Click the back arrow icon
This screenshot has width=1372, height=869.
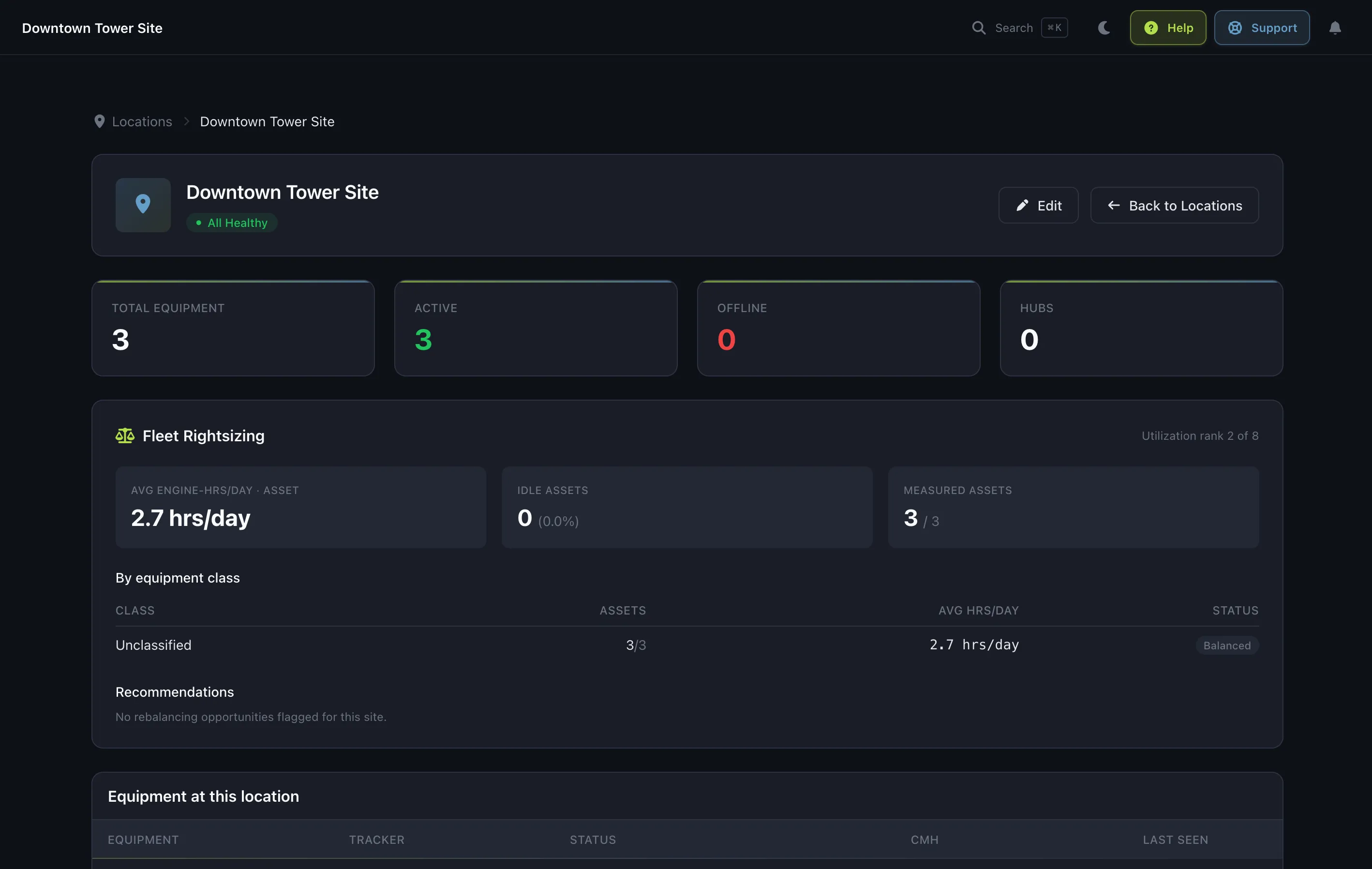[x=1113, y=205]
